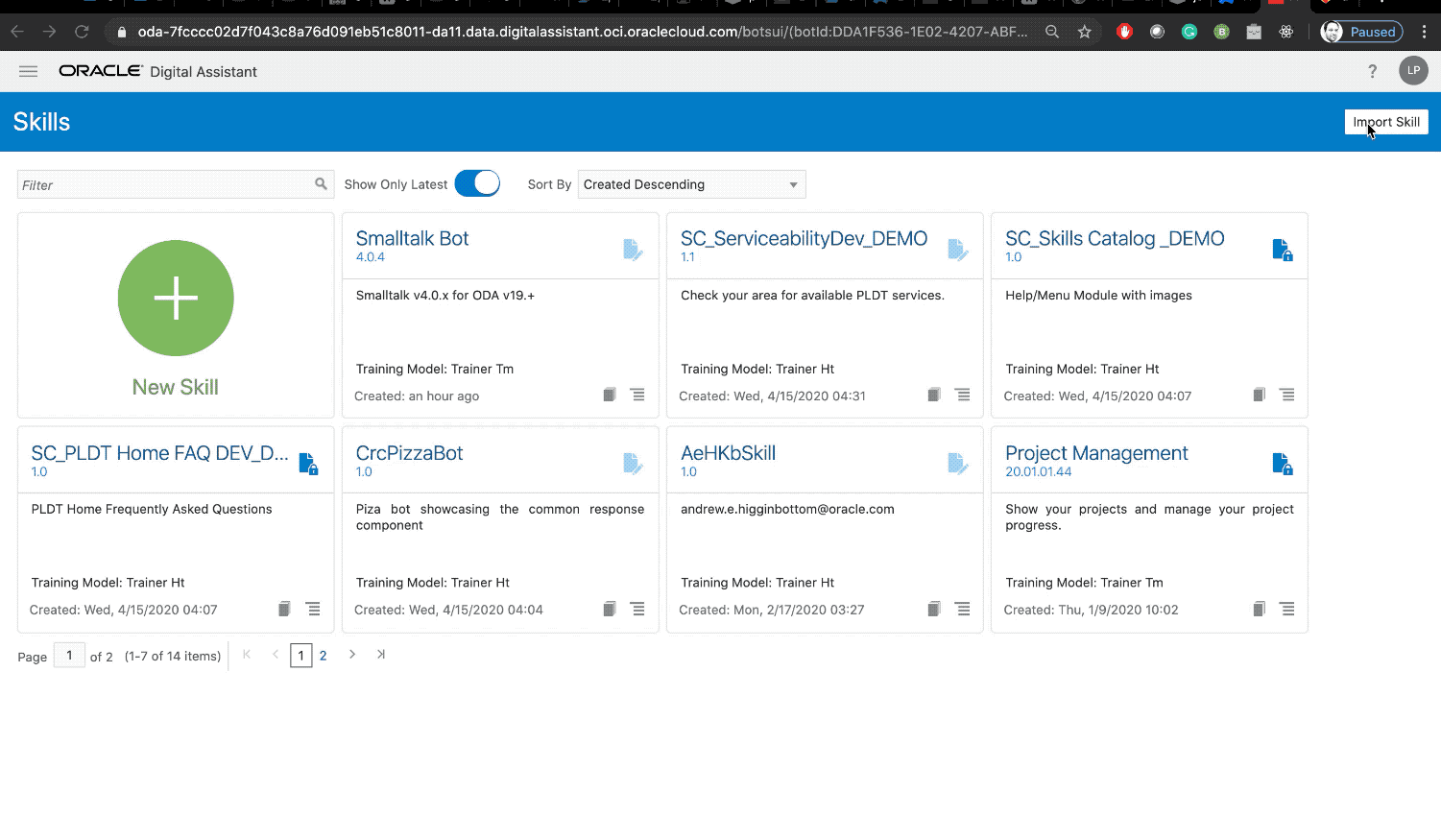Click the filter search magnifier icon
Image resolution: width=1441 pixels, height=840 pixels.
tap(321, 183)
